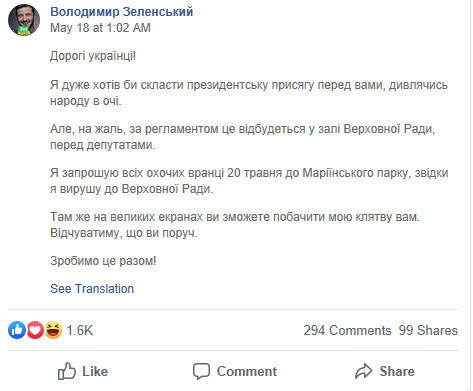The height and width of the screenshot is (391, 473).
Task: Click the Comment button label
Action: (x=247, y=371)
